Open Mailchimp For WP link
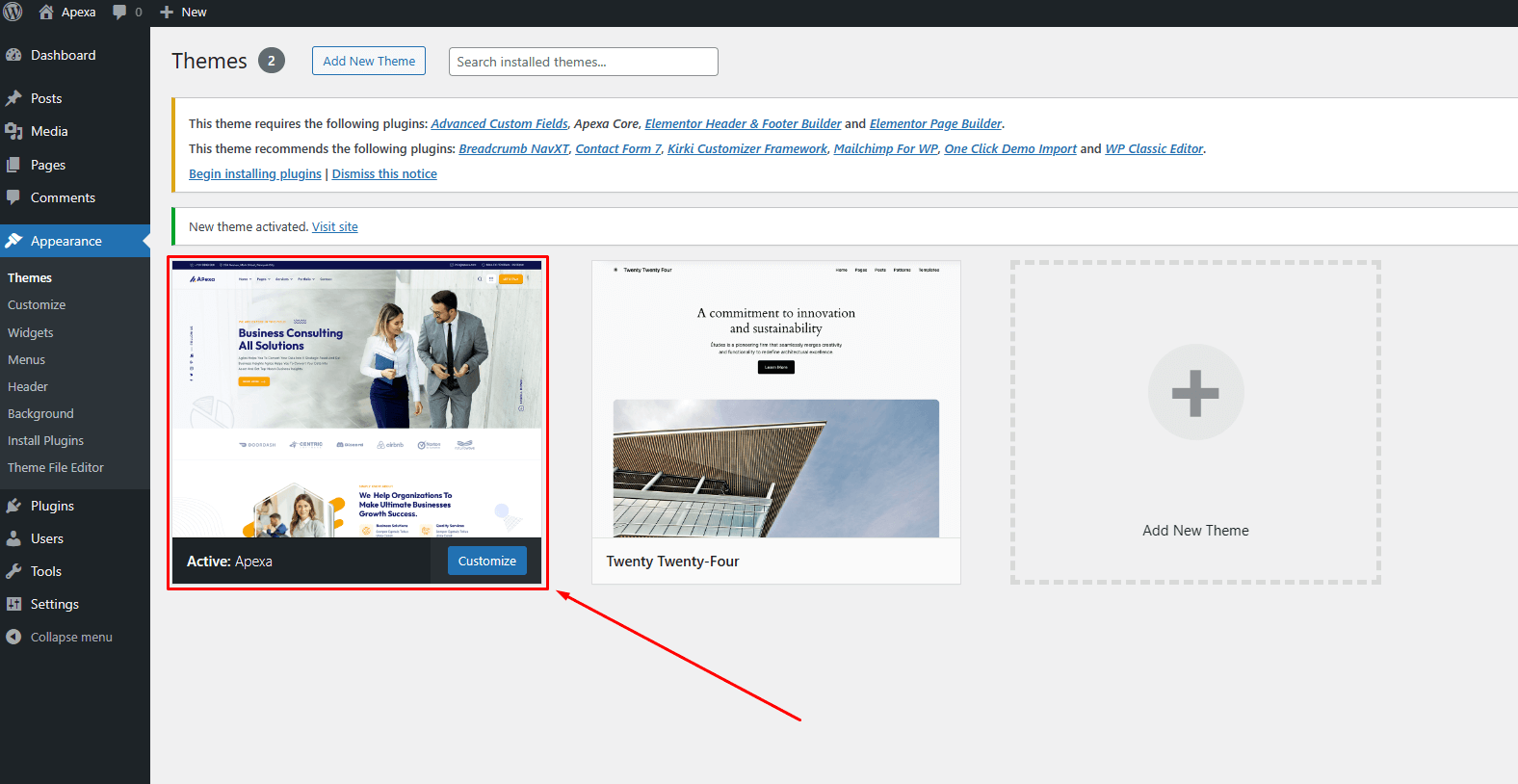This screenshot has height=784, width=1518. pyautogui.click(x=886, y=148)
